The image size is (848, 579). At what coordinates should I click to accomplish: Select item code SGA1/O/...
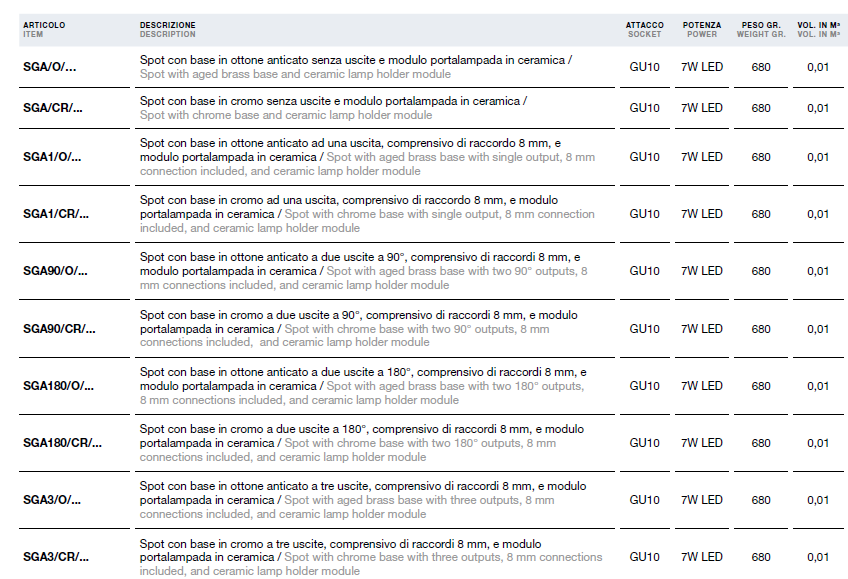(52, 157)
